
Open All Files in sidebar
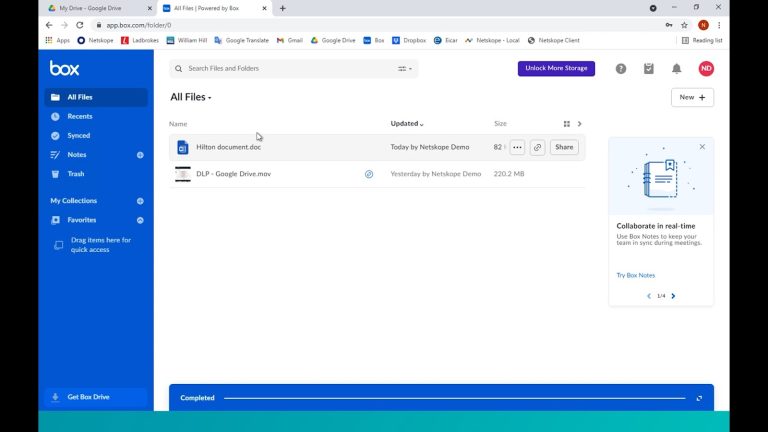(x=96, y=97)
